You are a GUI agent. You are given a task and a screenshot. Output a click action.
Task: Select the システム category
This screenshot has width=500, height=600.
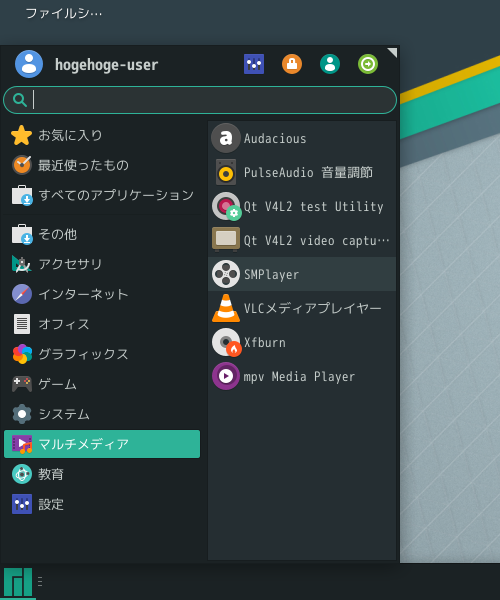tap(102, 414)
